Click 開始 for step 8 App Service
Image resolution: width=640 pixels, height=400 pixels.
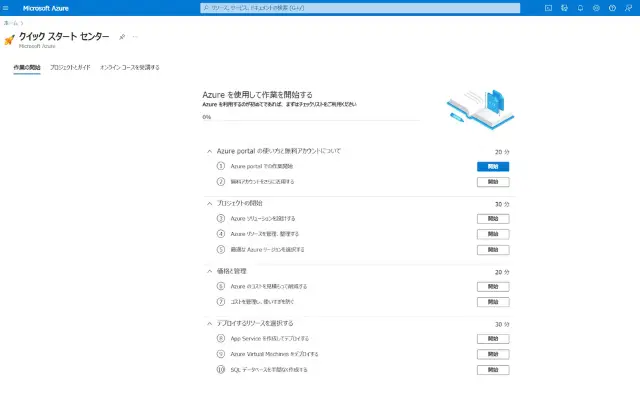click(493, 339)
